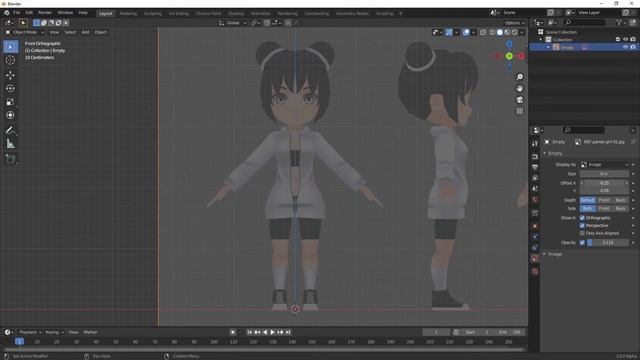Activate the Select Box tool
Image resolution: width=640 pixels, height=360 pixels.
tap(10, 47)
